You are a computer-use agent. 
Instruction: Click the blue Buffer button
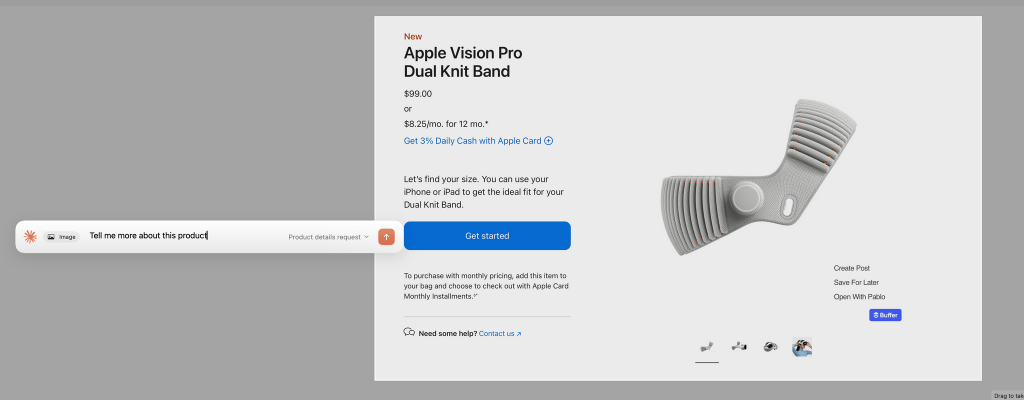(x=885, y=315)
